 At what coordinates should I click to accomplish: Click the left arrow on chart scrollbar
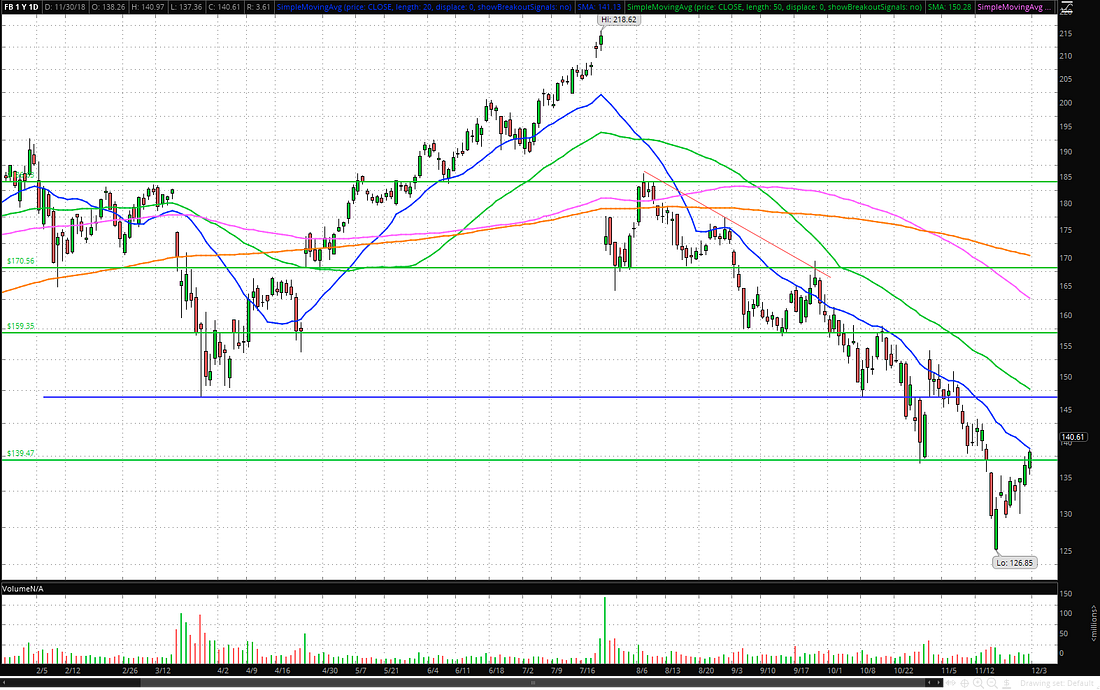tap(929, 683)
